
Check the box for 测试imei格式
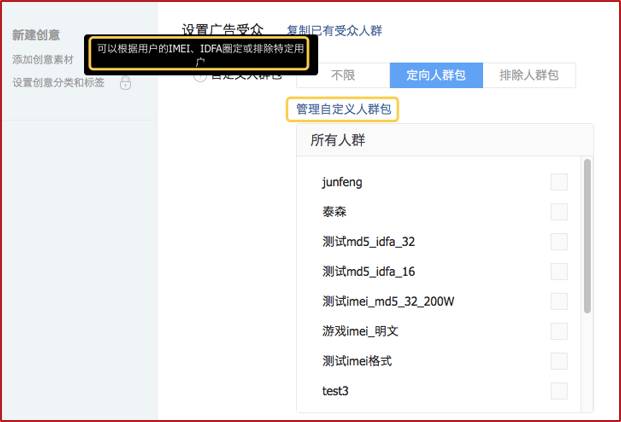click(559, 361)
